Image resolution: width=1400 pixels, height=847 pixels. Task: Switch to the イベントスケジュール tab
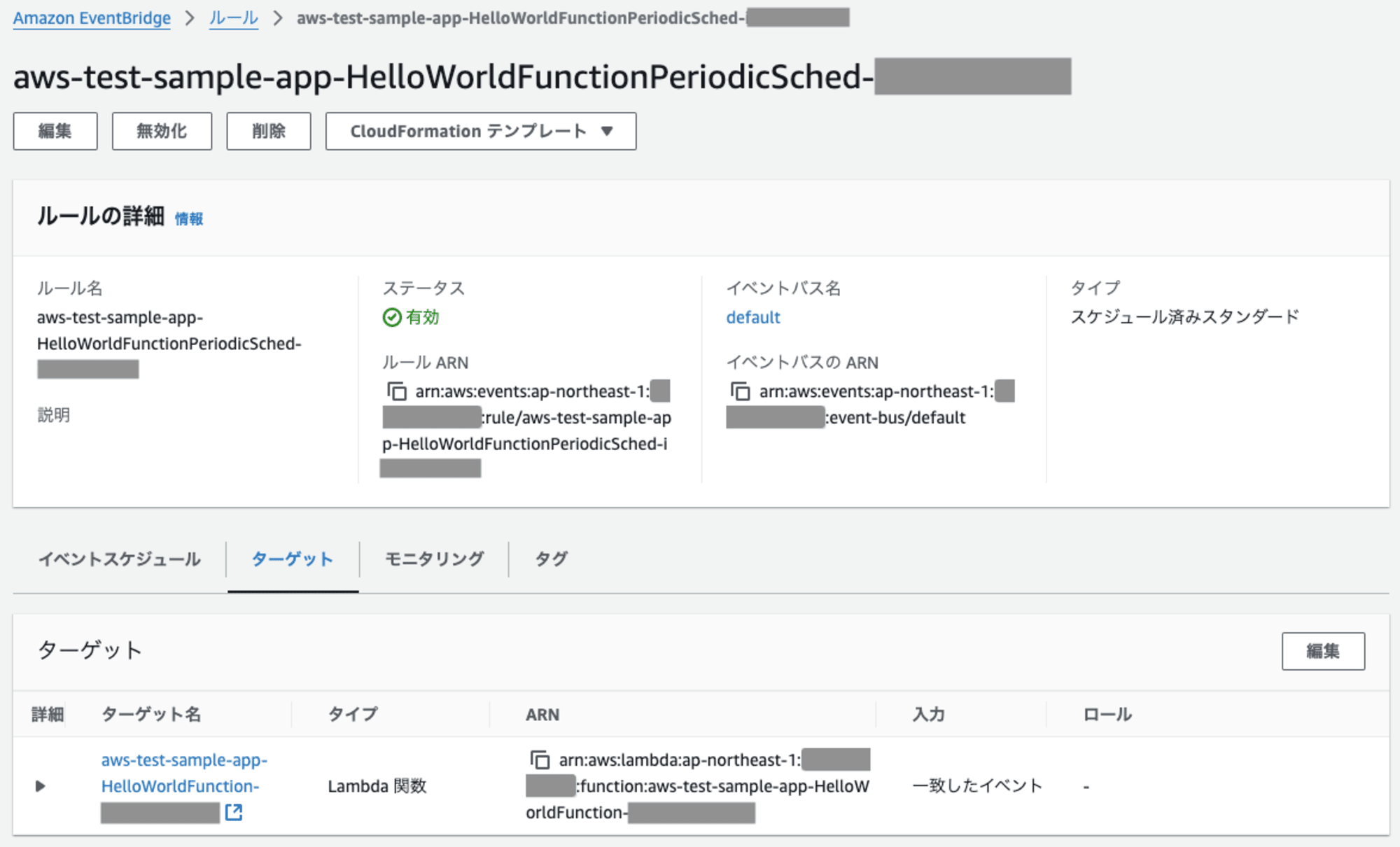[120, 559]
